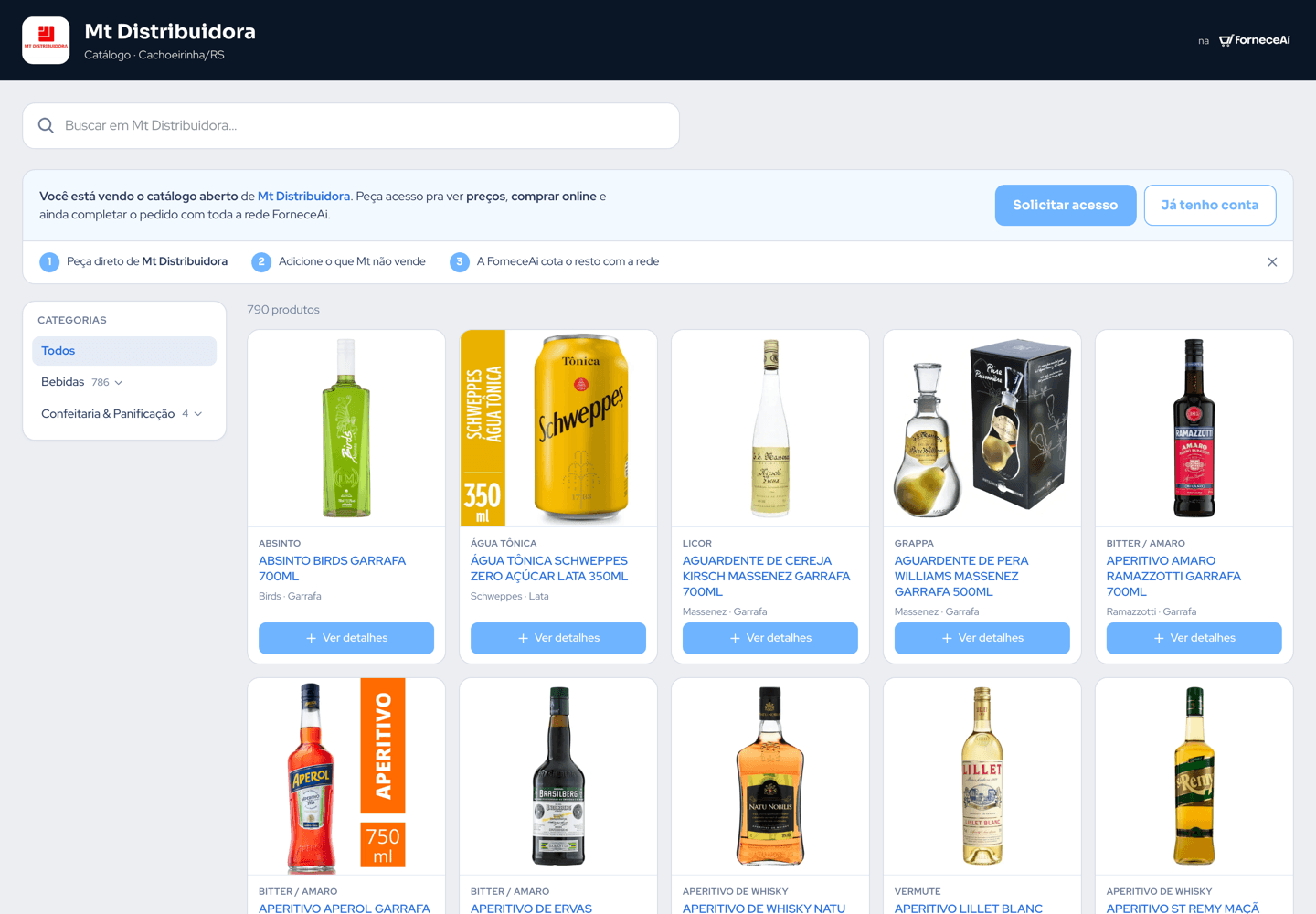Viewport: 1316px width, 914px height.
Task: Open the Natu Nobilis whisky bottle image
Action: (770, 777)
